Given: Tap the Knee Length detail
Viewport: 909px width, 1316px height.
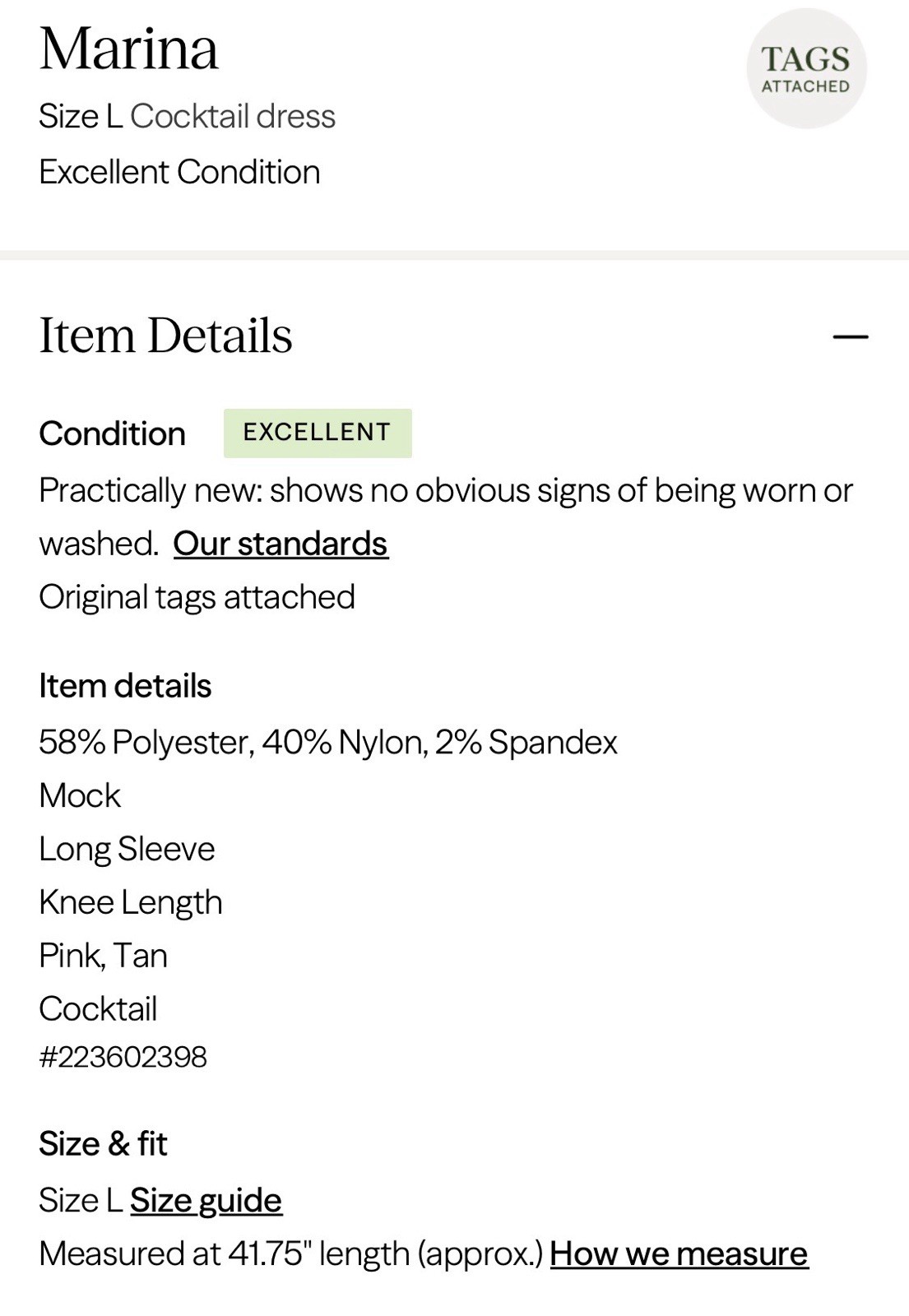Looking at the screenshot, I should (131, 902).
